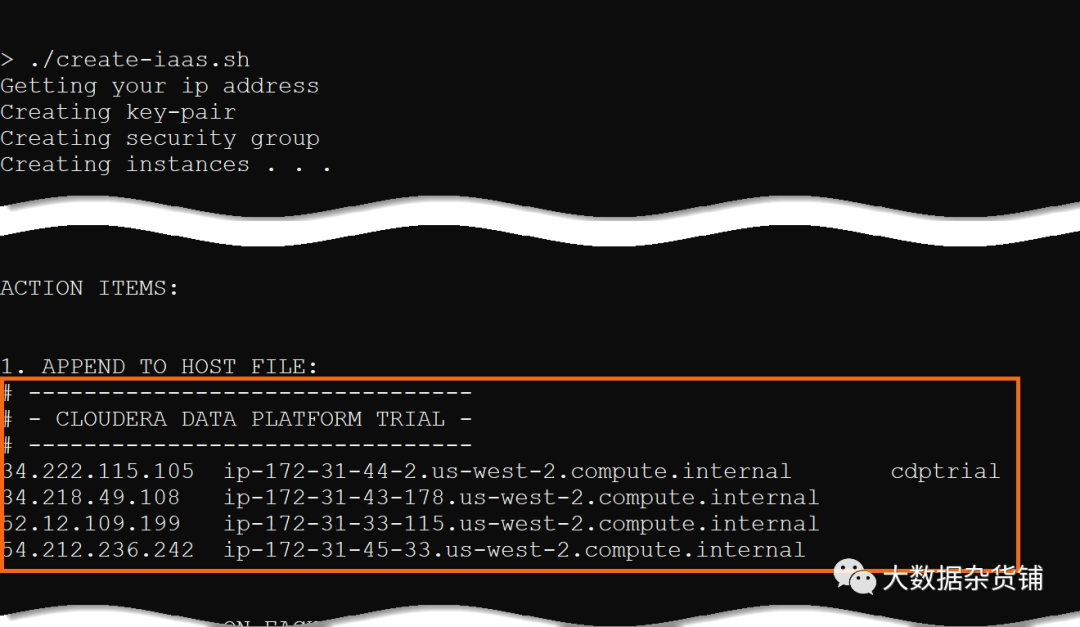
Task: Click the 'Creating security group' line
Action: (160, 138)
